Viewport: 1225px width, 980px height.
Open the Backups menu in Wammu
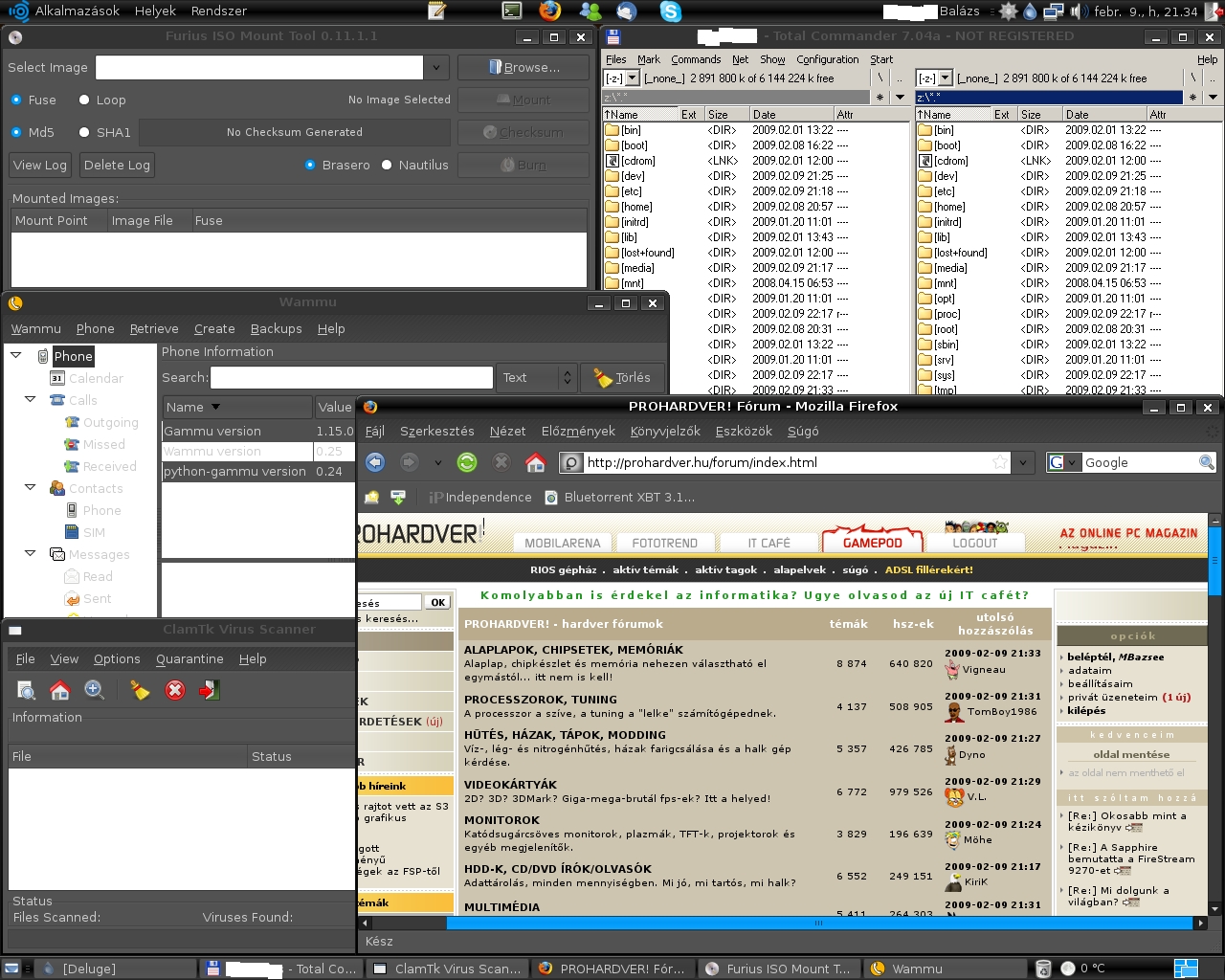point(276,328)
